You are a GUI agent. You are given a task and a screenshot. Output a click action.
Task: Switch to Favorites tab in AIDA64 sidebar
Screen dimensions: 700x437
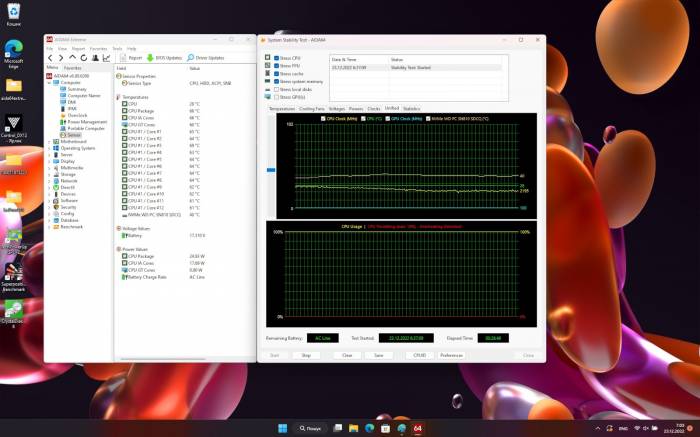tap(73, 68)
